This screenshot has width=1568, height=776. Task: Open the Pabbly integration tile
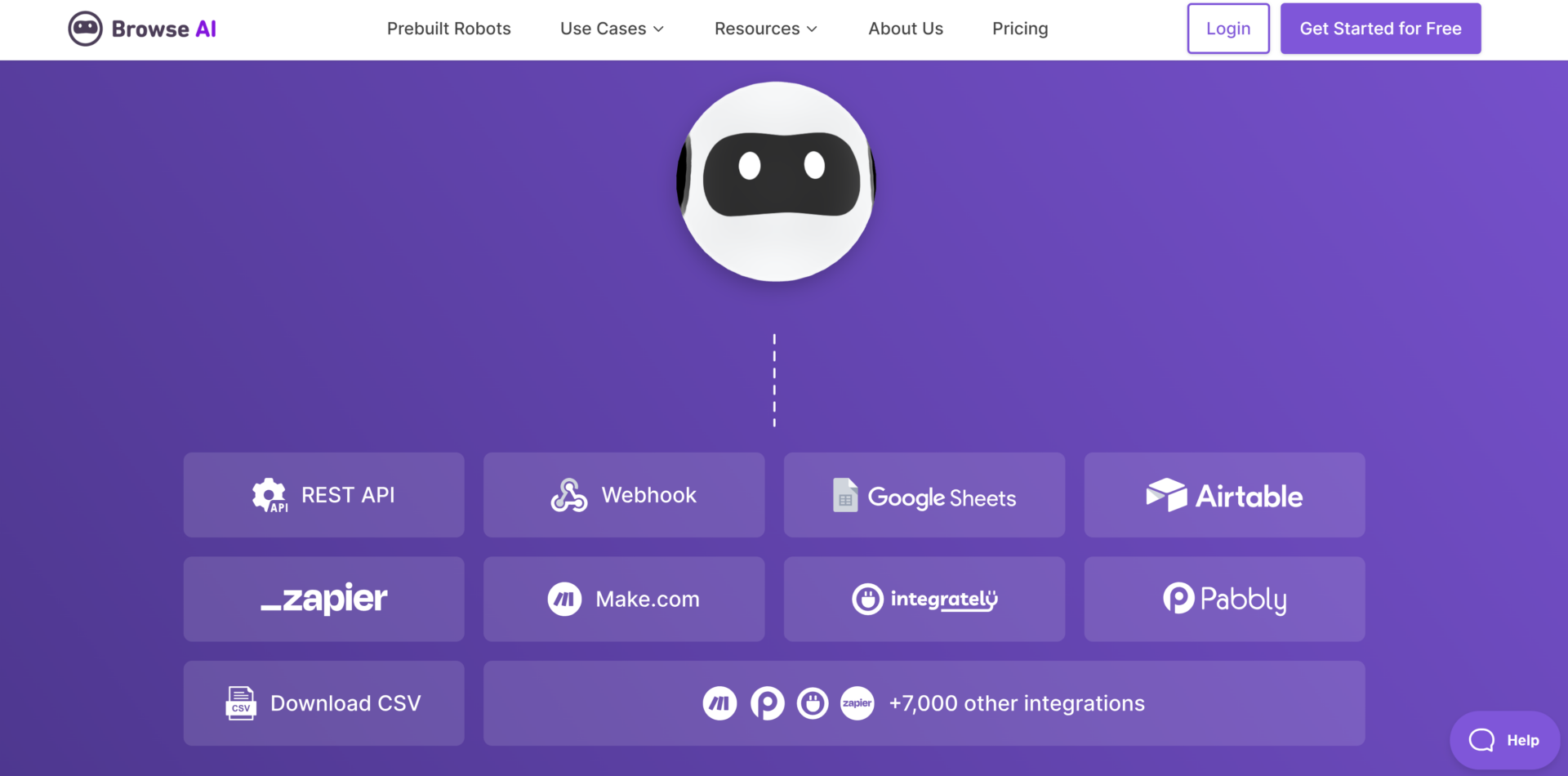click(1224, 599)
